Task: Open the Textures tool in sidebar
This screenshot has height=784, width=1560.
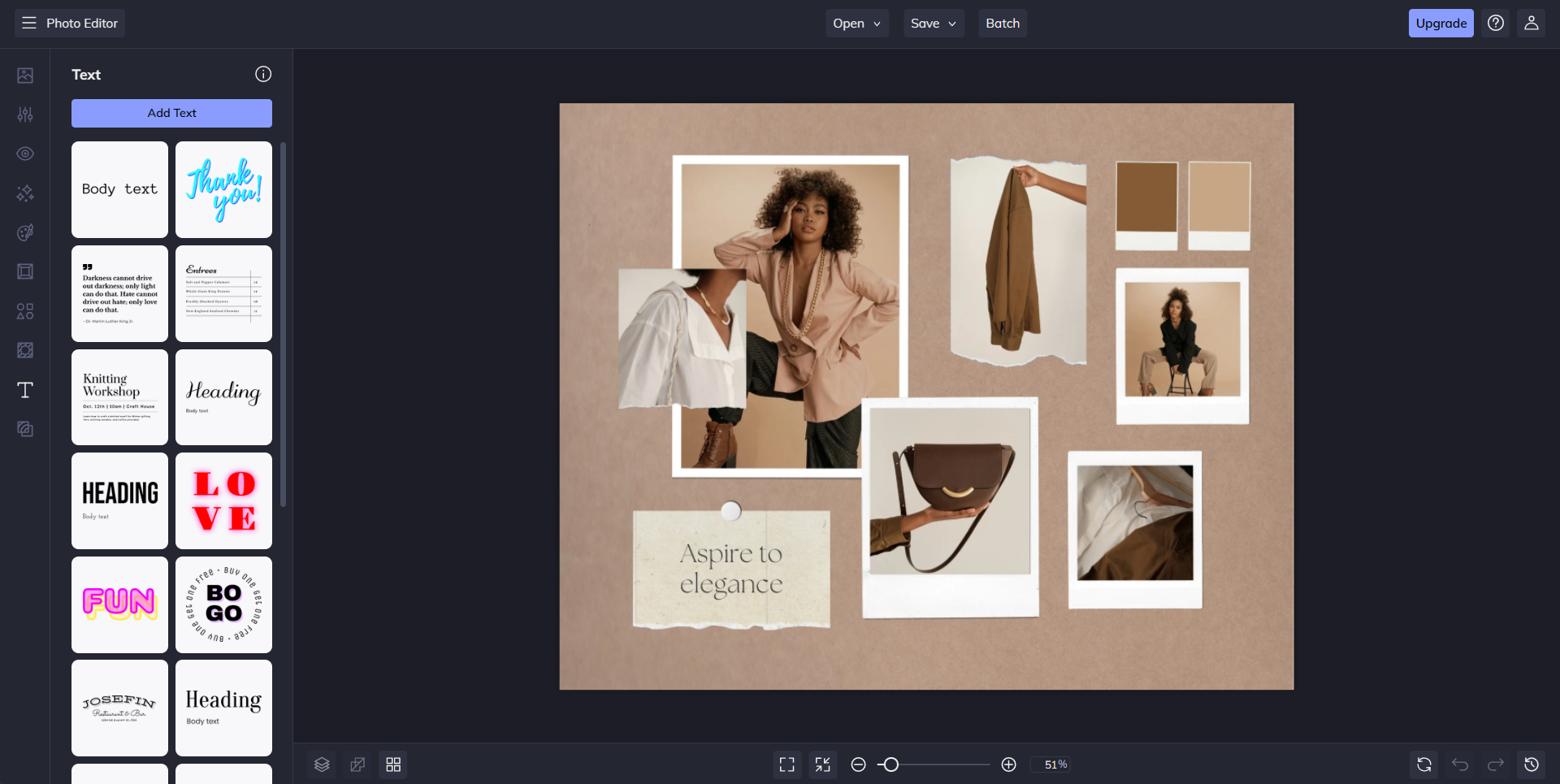Action: click(x=25, y=350)
